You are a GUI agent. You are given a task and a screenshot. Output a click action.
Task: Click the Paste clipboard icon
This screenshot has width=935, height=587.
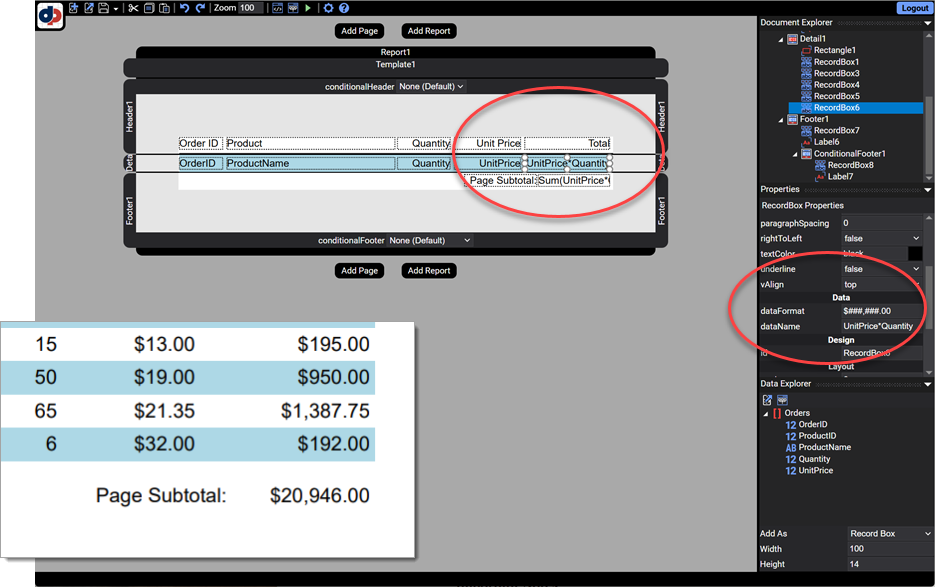[x=164, y=8]
